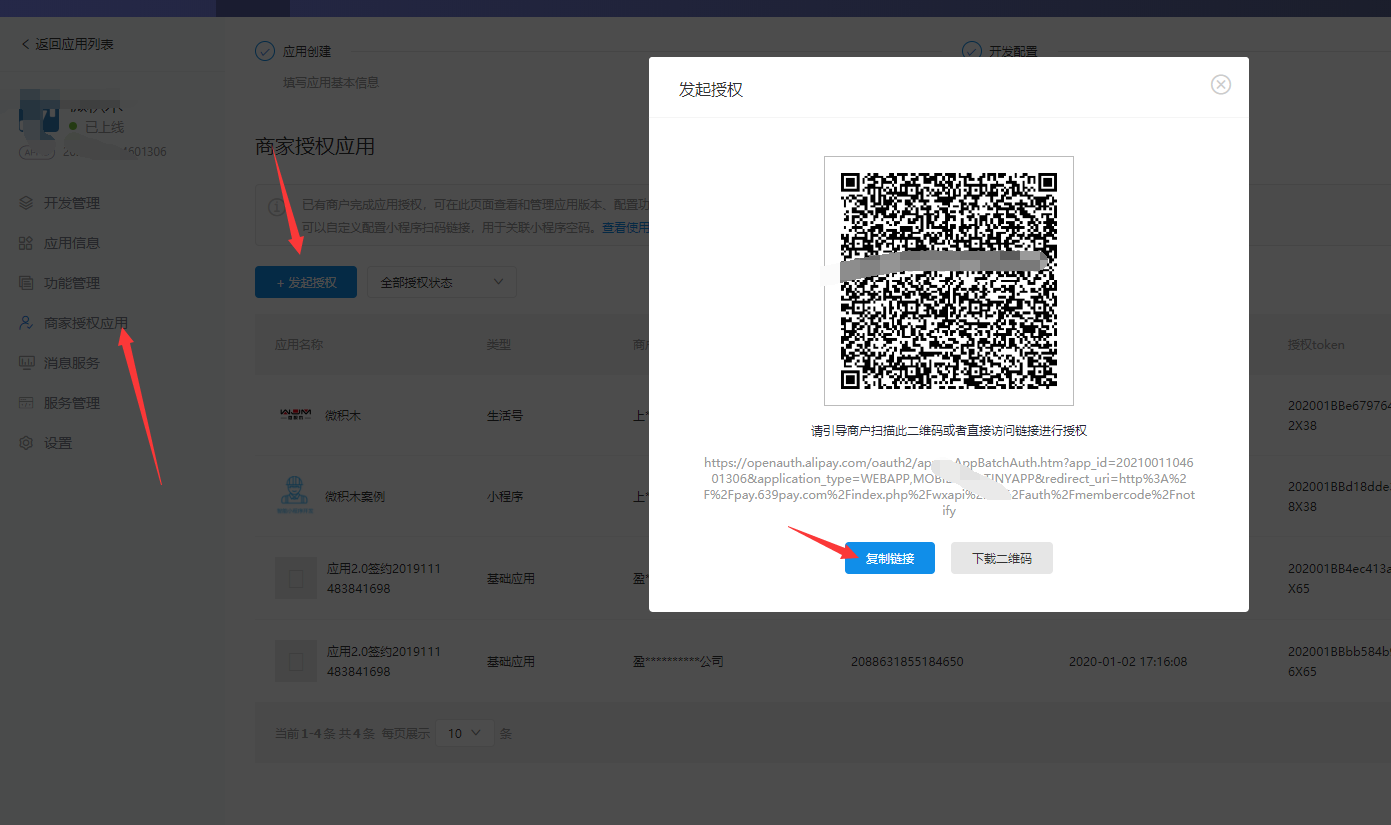Click the 授权token column header
Screen dimensions: 1391x825
[x=1316, y=344]
